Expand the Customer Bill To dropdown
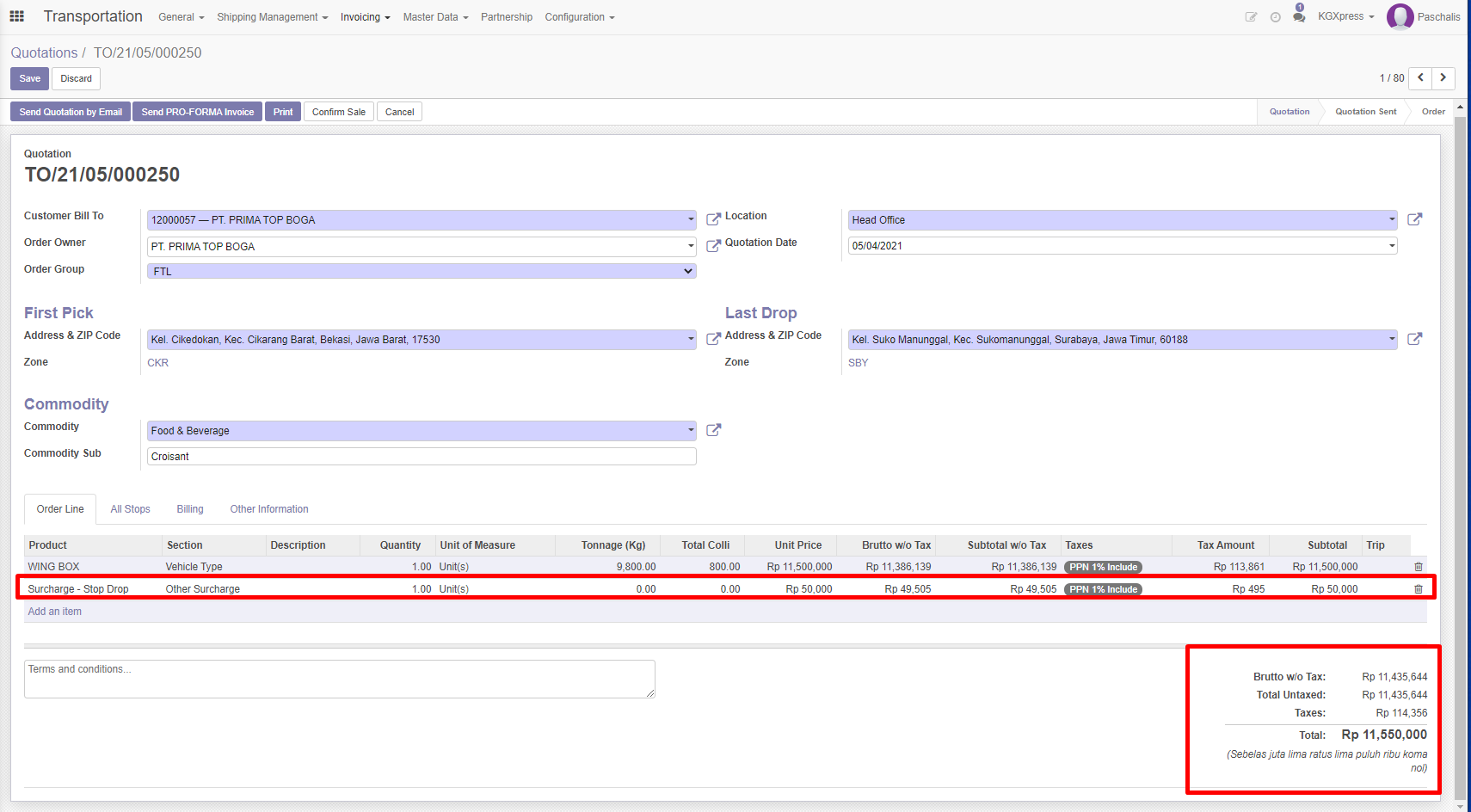The image size is (1471, 812). coord(690,219)
